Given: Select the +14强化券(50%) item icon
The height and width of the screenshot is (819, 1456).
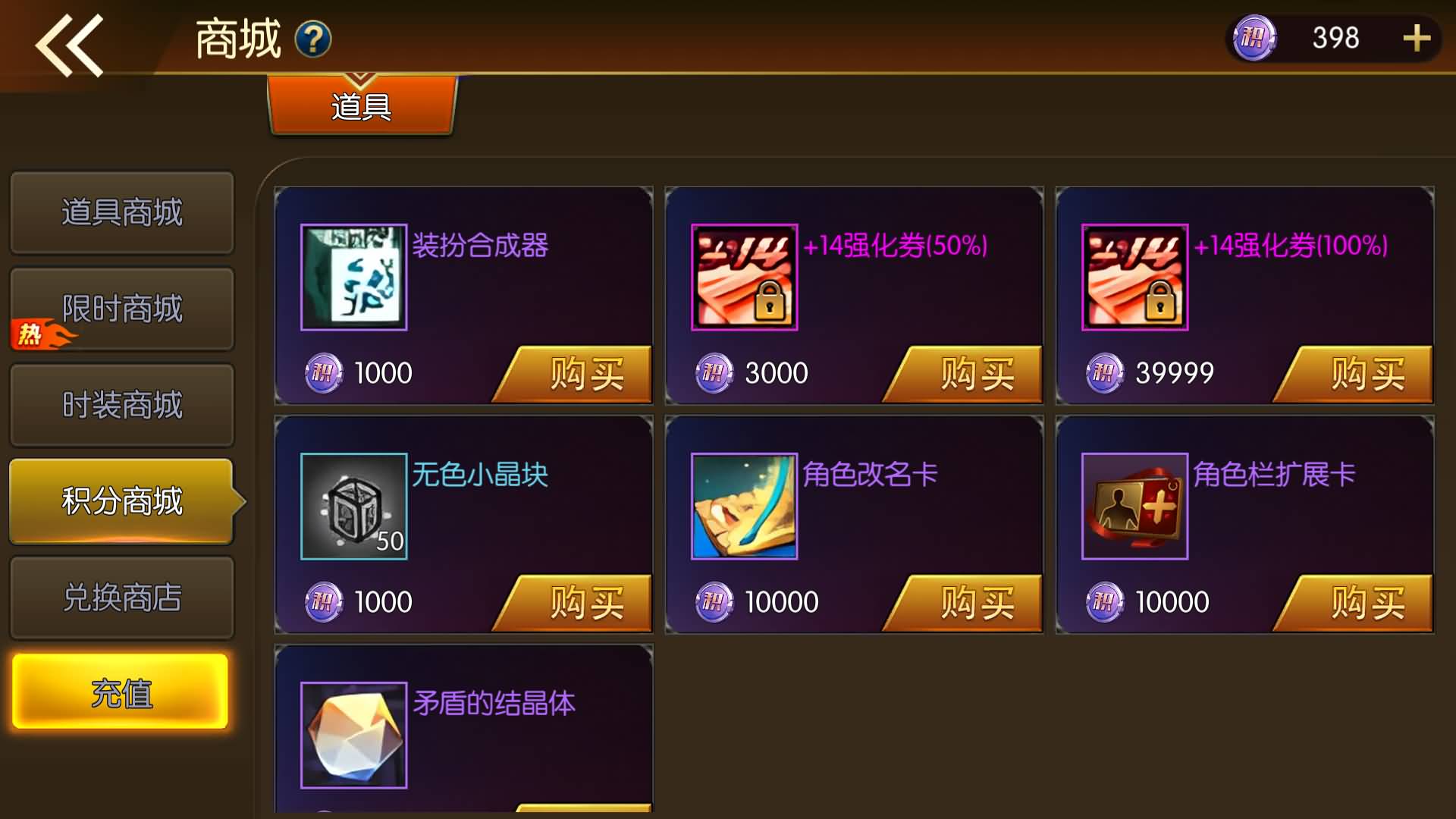Looking at the screenshot, I should (x=745, y=277).
